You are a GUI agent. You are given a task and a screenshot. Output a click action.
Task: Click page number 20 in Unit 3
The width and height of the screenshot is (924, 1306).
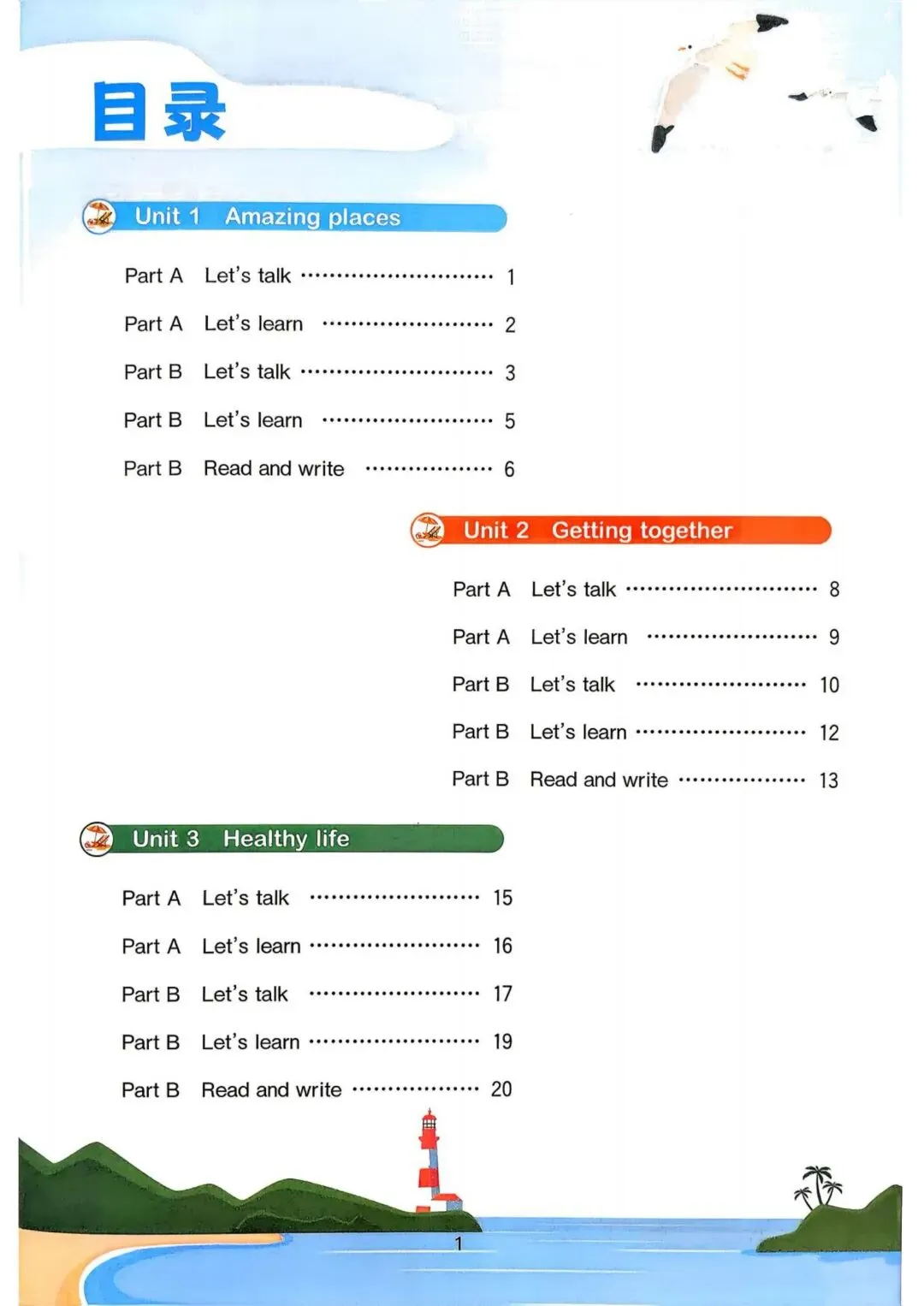(x=501, y=1089)
